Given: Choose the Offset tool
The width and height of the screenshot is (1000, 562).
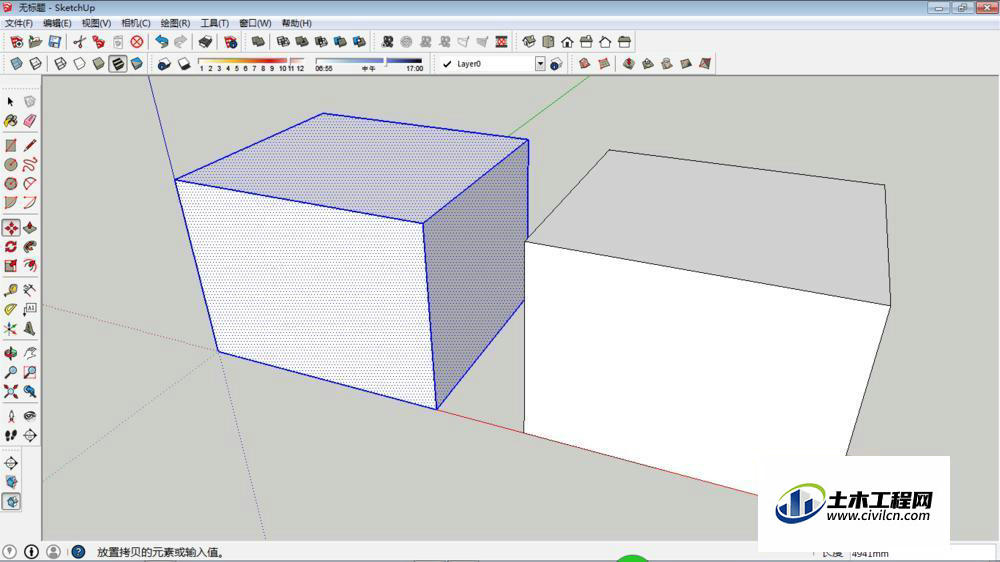Looking at the screenshot, I should pyautogui.click(x=30, y=265).
